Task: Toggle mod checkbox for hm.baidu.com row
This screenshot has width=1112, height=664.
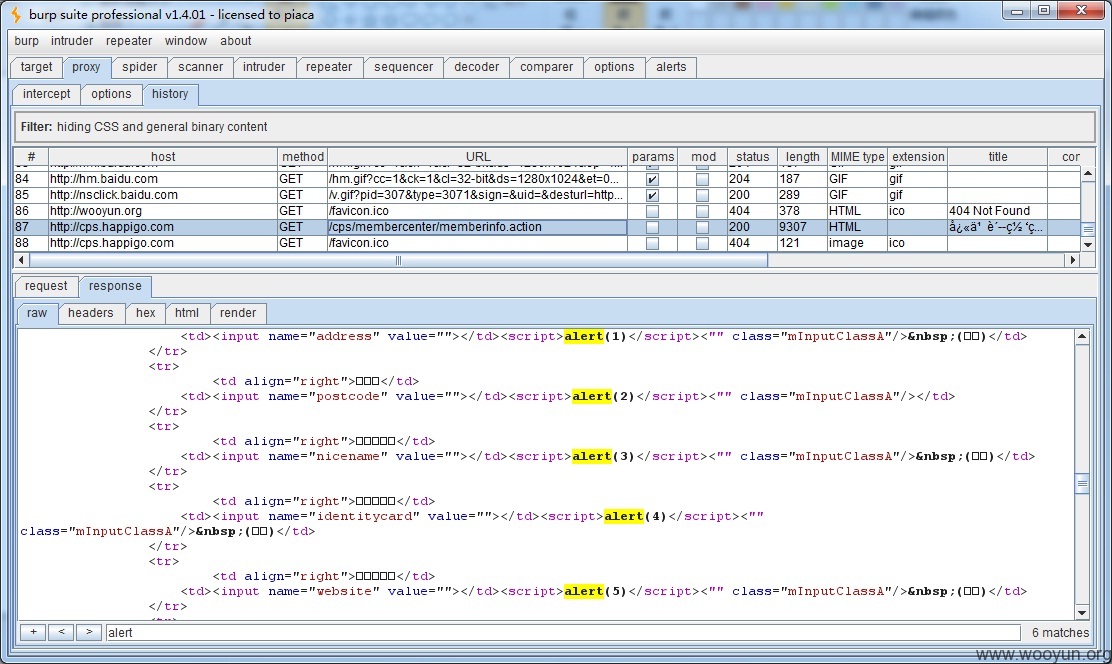Action: point(702,179)
